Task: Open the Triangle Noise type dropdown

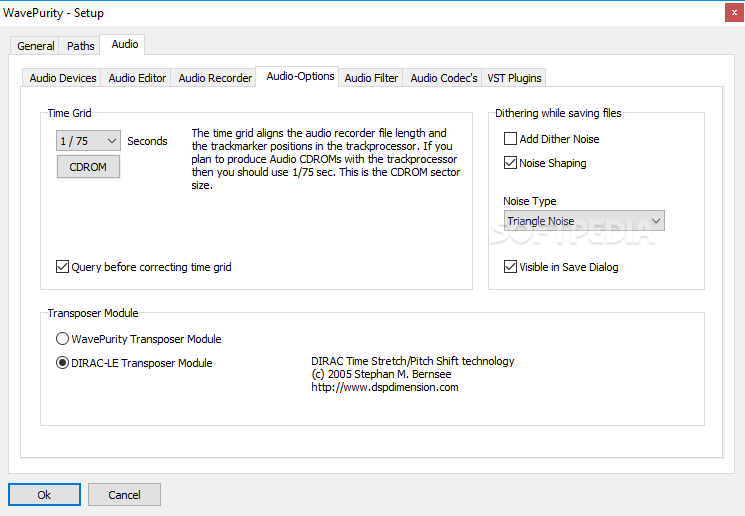Action: (x=584, y=221)
